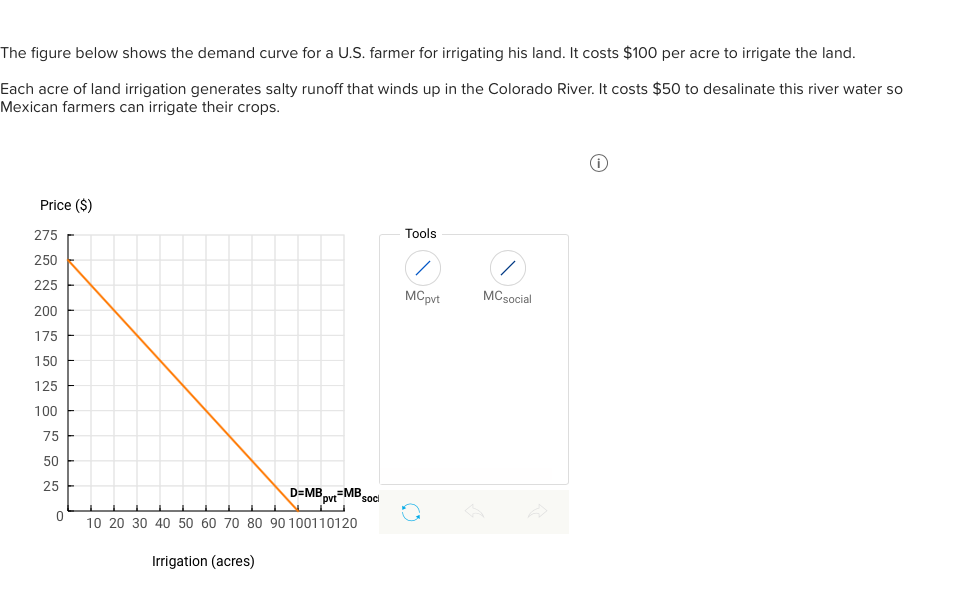
Task: Click the 100 tick mark on the price axis
Action: 71,410
